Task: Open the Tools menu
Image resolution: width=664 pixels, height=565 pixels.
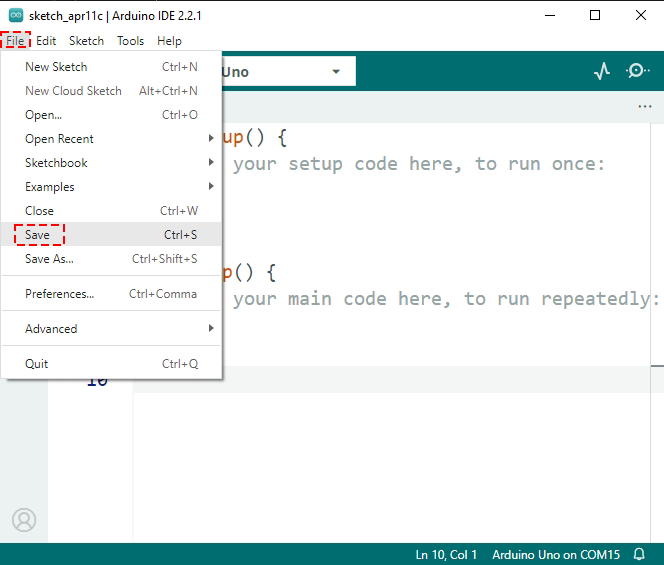Action: click(x=130, y=41)
